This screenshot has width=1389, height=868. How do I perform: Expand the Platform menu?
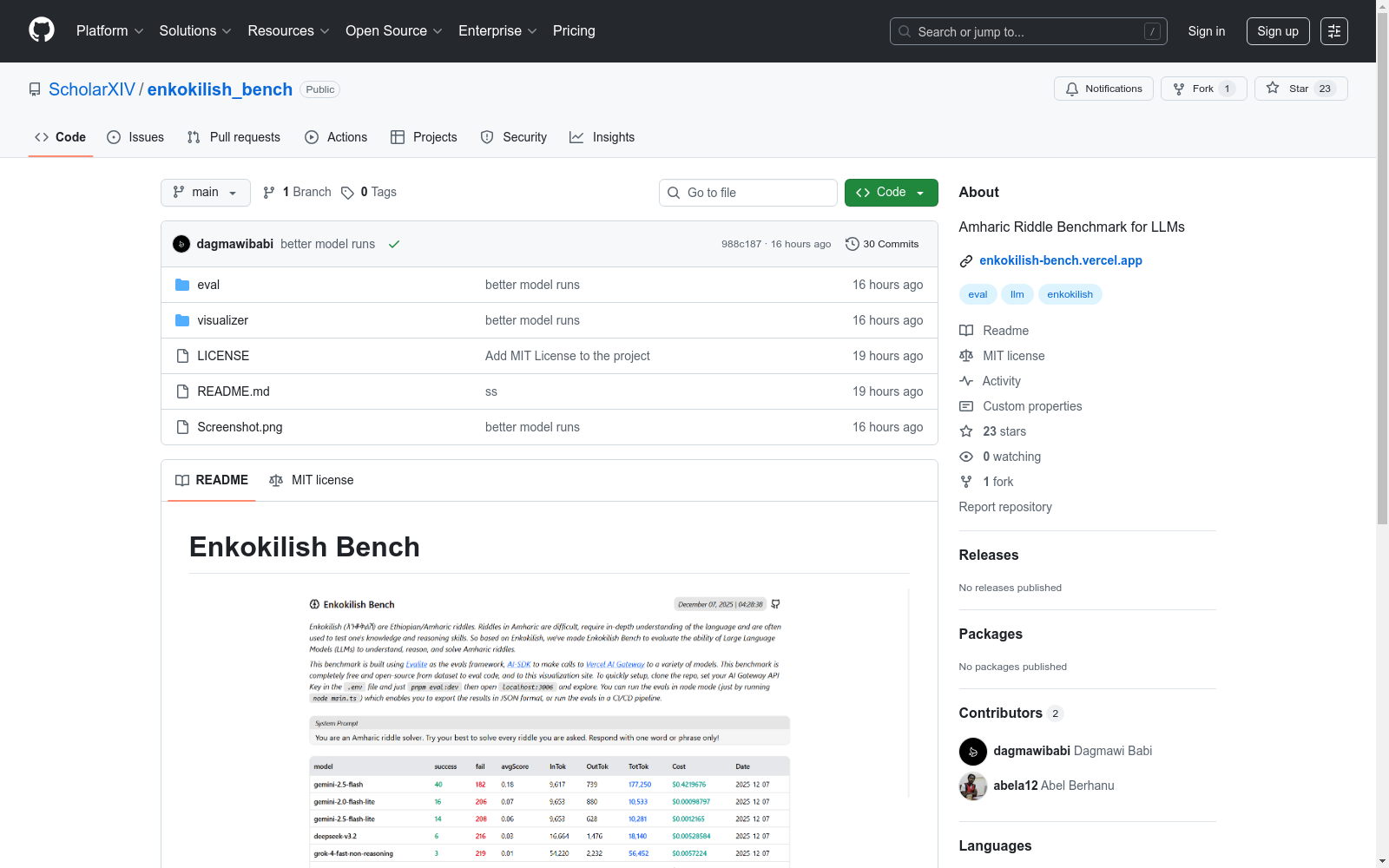(110, 31)
